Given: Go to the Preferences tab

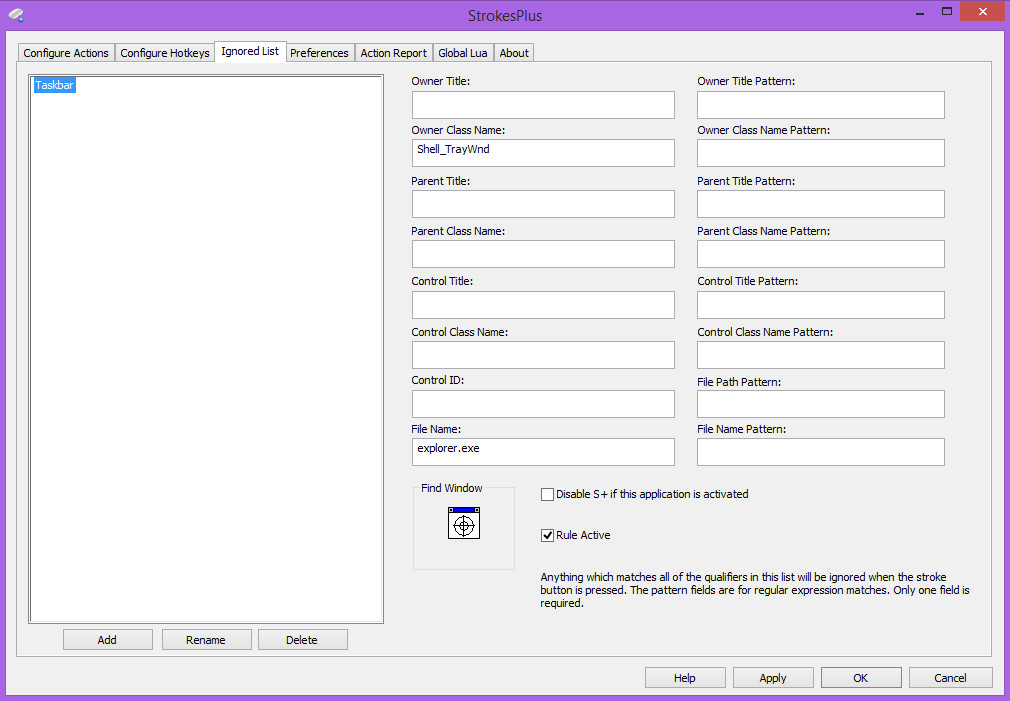Looking at the screenshot, I should (319, 53).
